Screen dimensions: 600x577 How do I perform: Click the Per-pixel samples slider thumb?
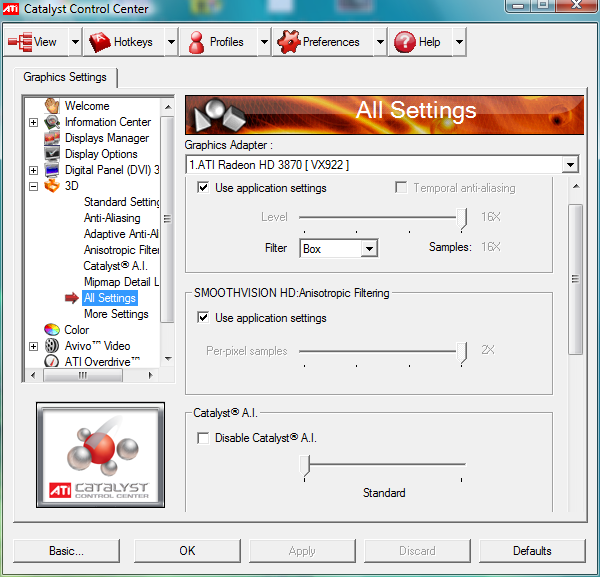462,352
